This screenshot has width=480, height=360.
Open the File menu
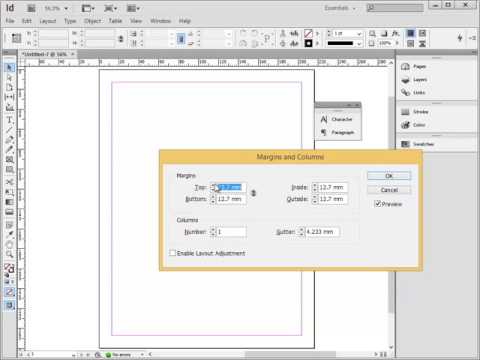pyautogui.click(x=10, y=21)
